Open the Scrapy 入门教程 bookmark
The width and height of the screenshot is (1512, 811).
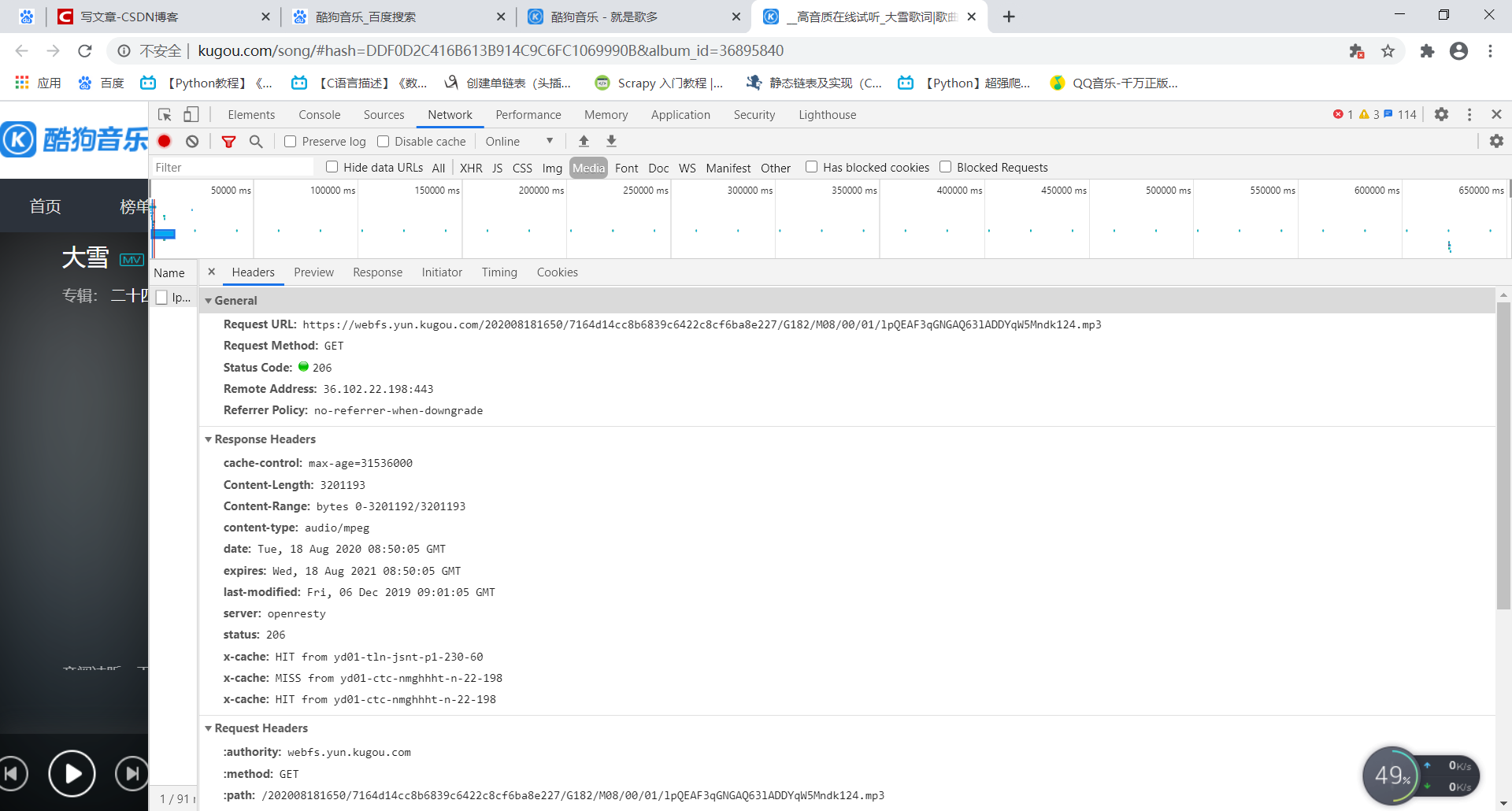coord(659,83)
